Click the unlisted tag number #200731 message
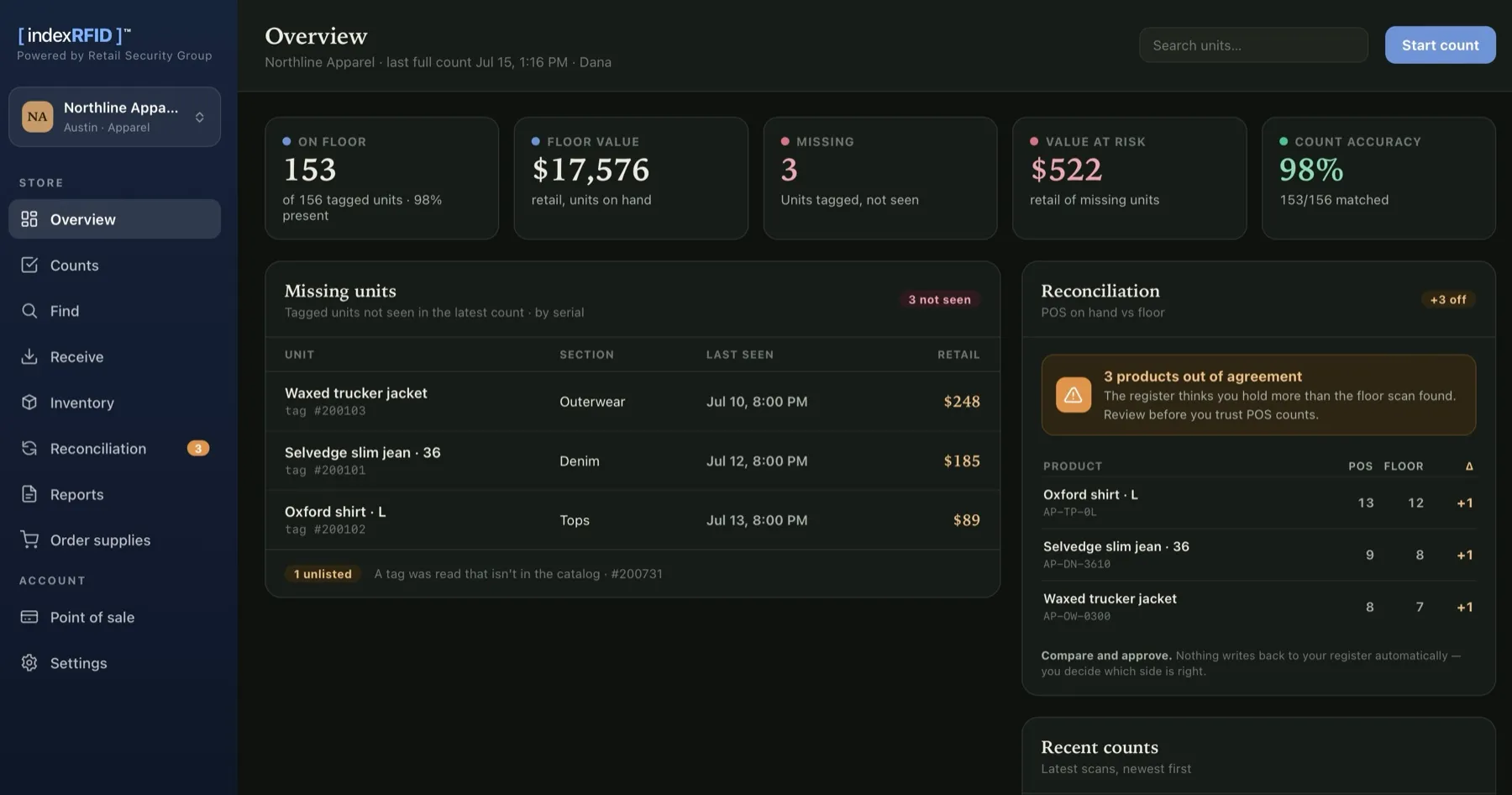 click(x=518, y=574)
